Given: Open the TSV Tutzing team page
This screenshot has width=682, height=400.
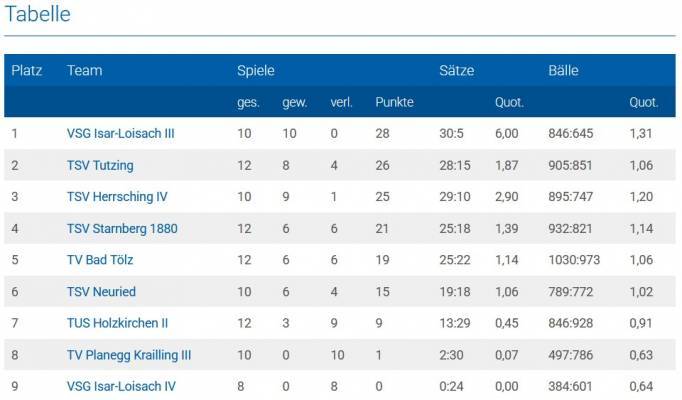Looking at the screenshot, I should point(100,165).
